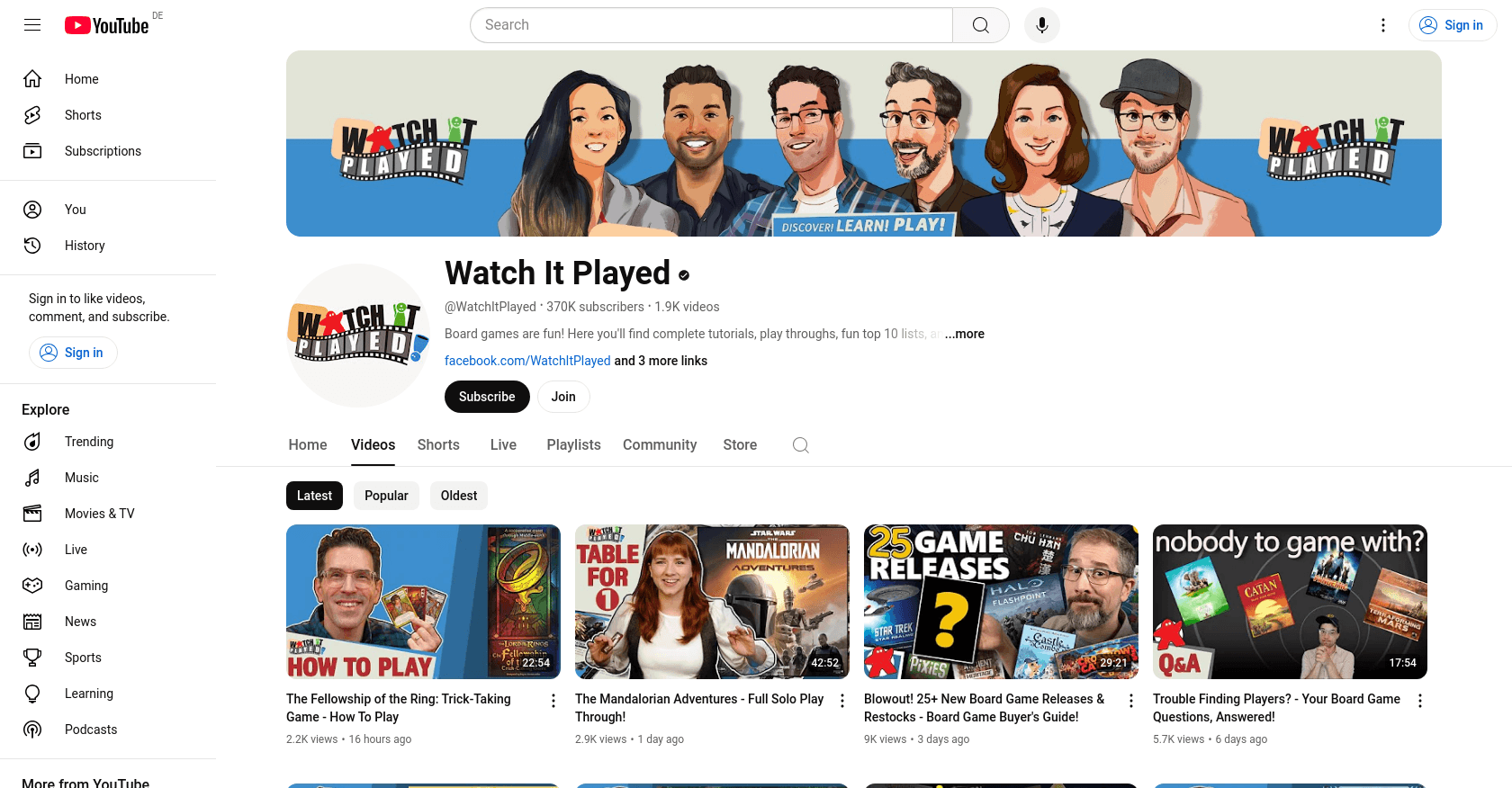
Task: Open options menu for Fellowship of the Ring video
Action: coord(553,701)
